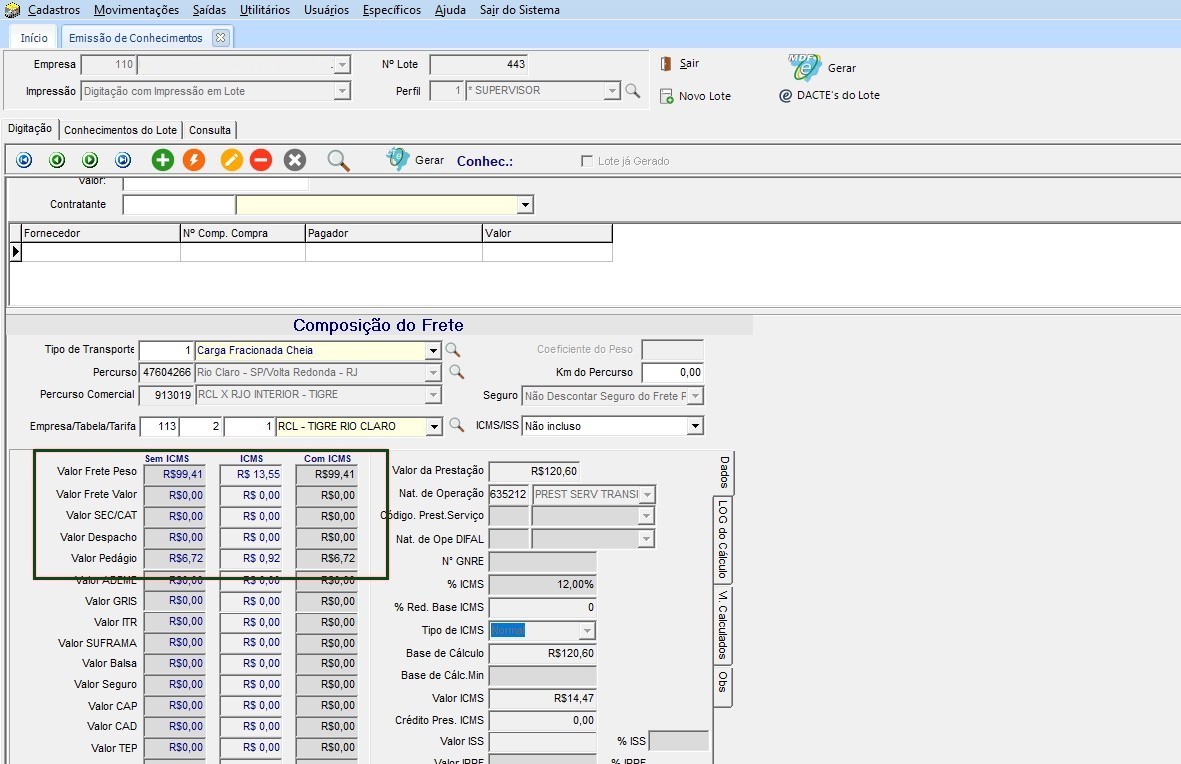Click DACTE's do Lote button
The image size is (1181, 764).
pos(829,96)
